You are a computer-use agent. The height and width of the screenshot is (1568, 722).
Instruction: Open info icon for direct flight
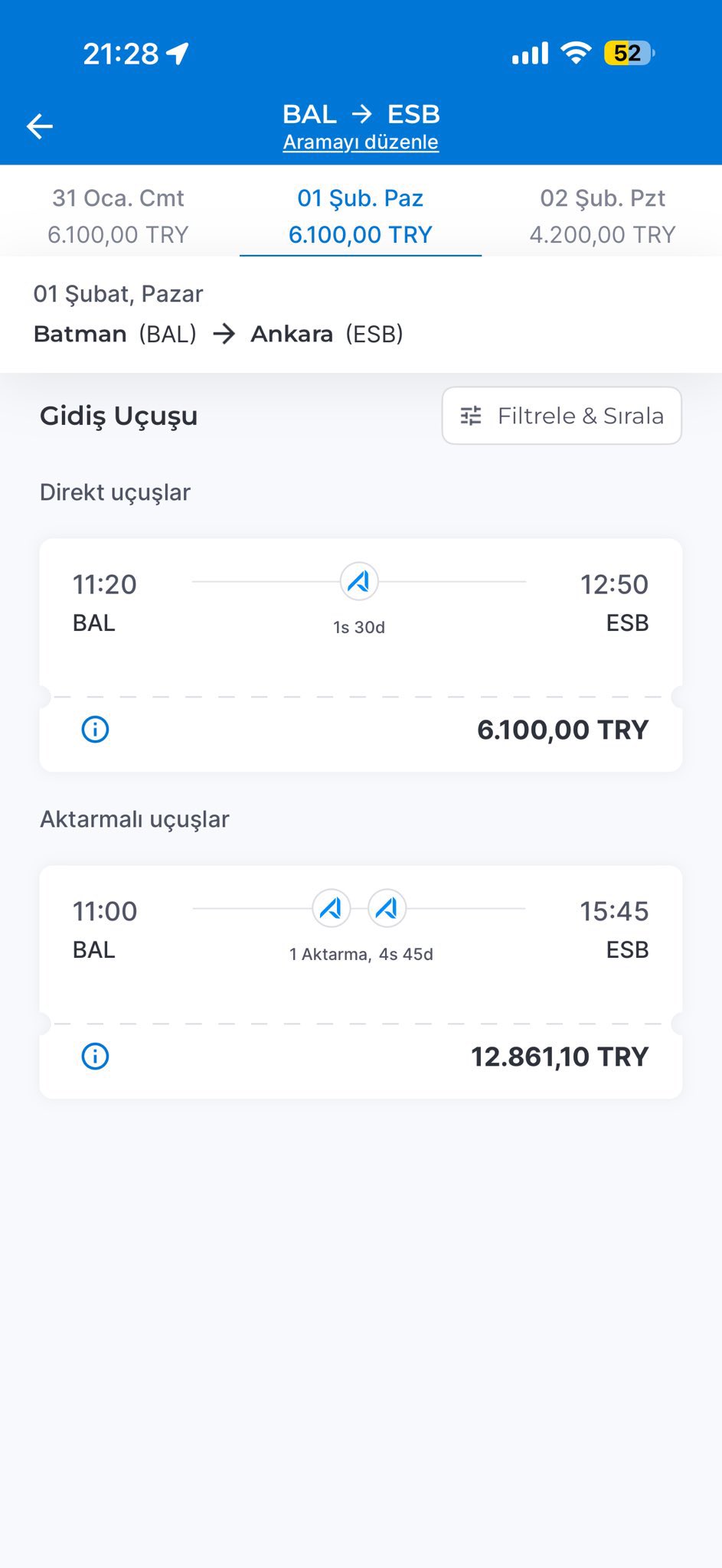(x=95, y=730)
